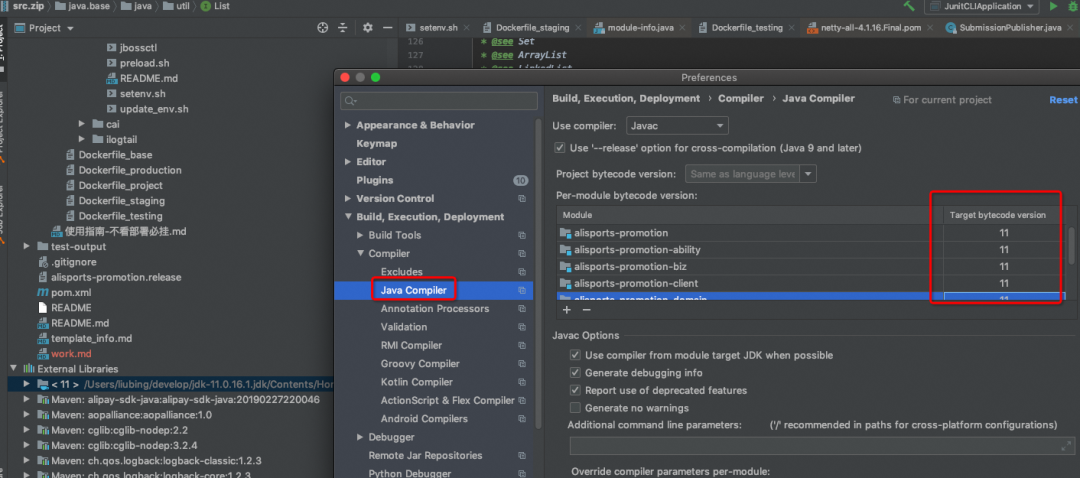1080x478 pixels.
Task: Click the Preferences search field
Action: click(x=439, y=101)
